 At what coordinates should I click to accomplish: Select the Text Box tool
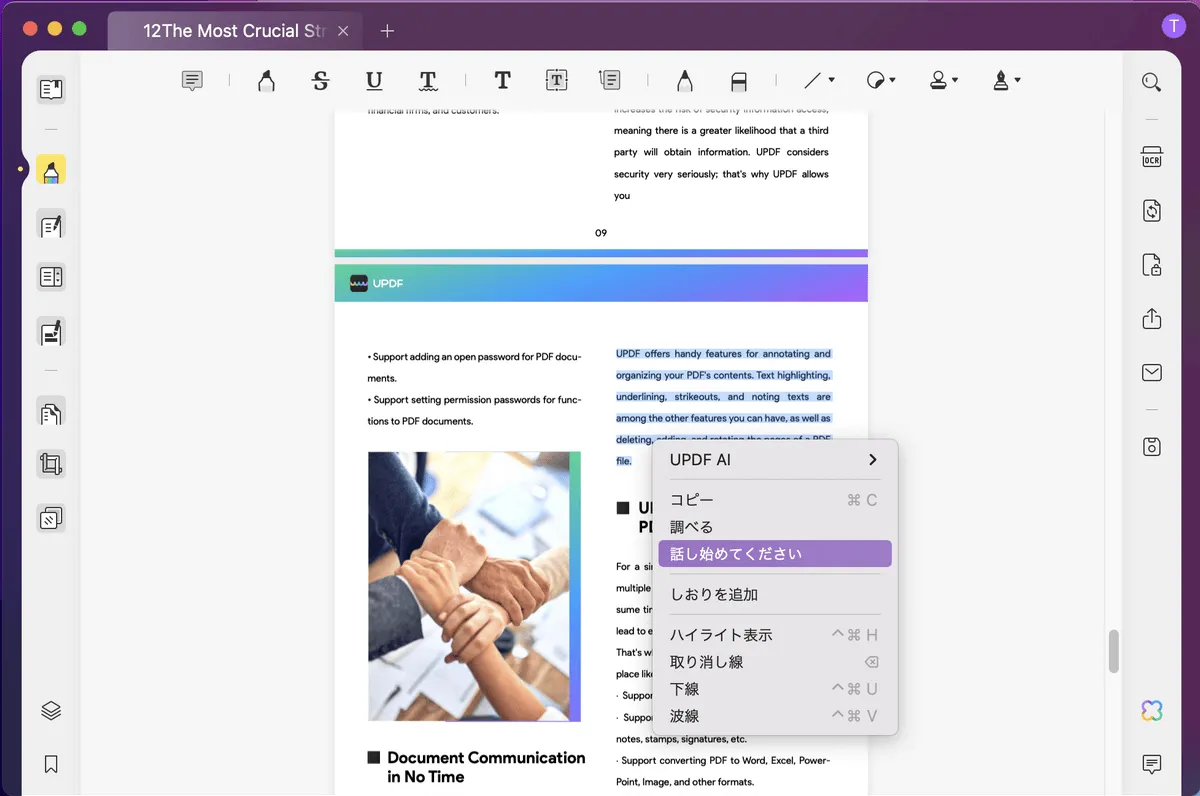pyautogui.click(x=556, y=81)
